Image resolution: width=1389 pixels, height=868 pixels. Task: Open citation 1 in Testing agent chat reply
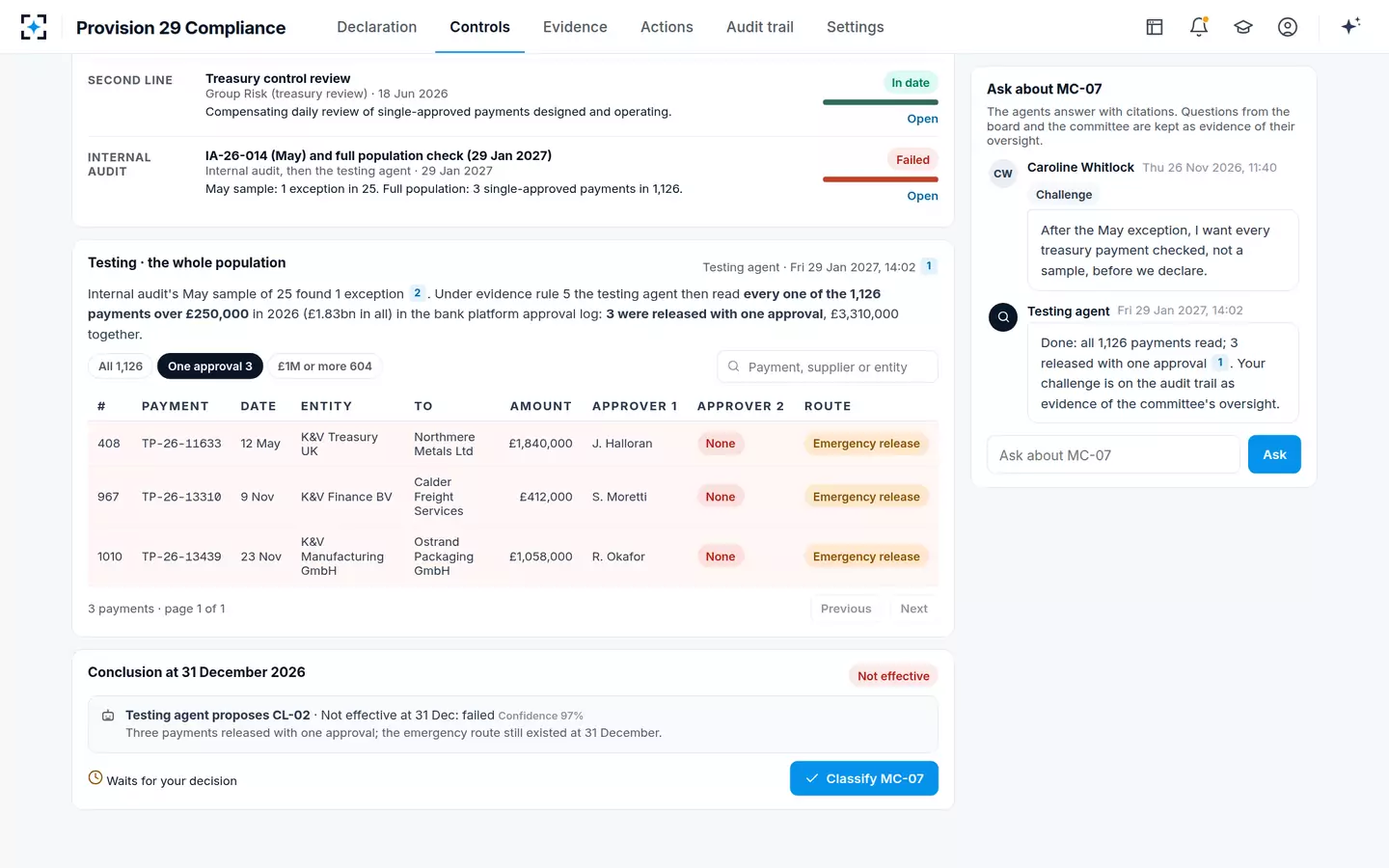coord(1220,363)
